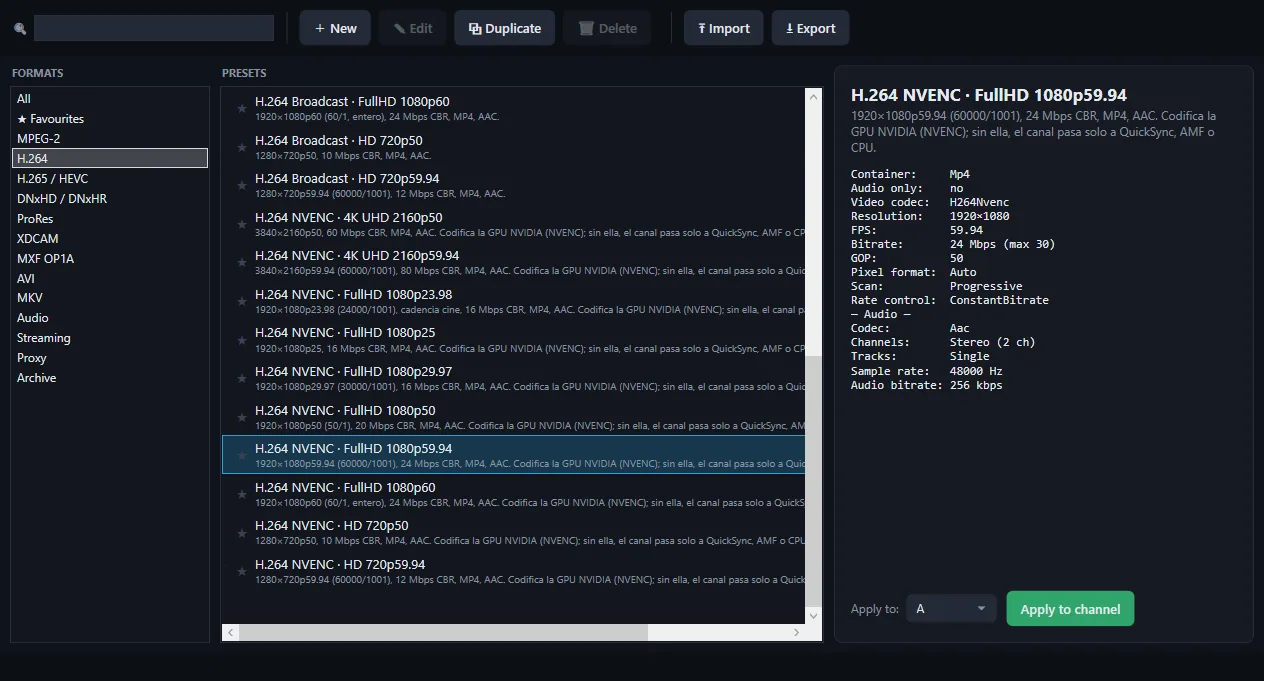The image size is (1264, 681).
Task: Star the NVENC HD 720p59.94 preset
Action: pos(241,571)
